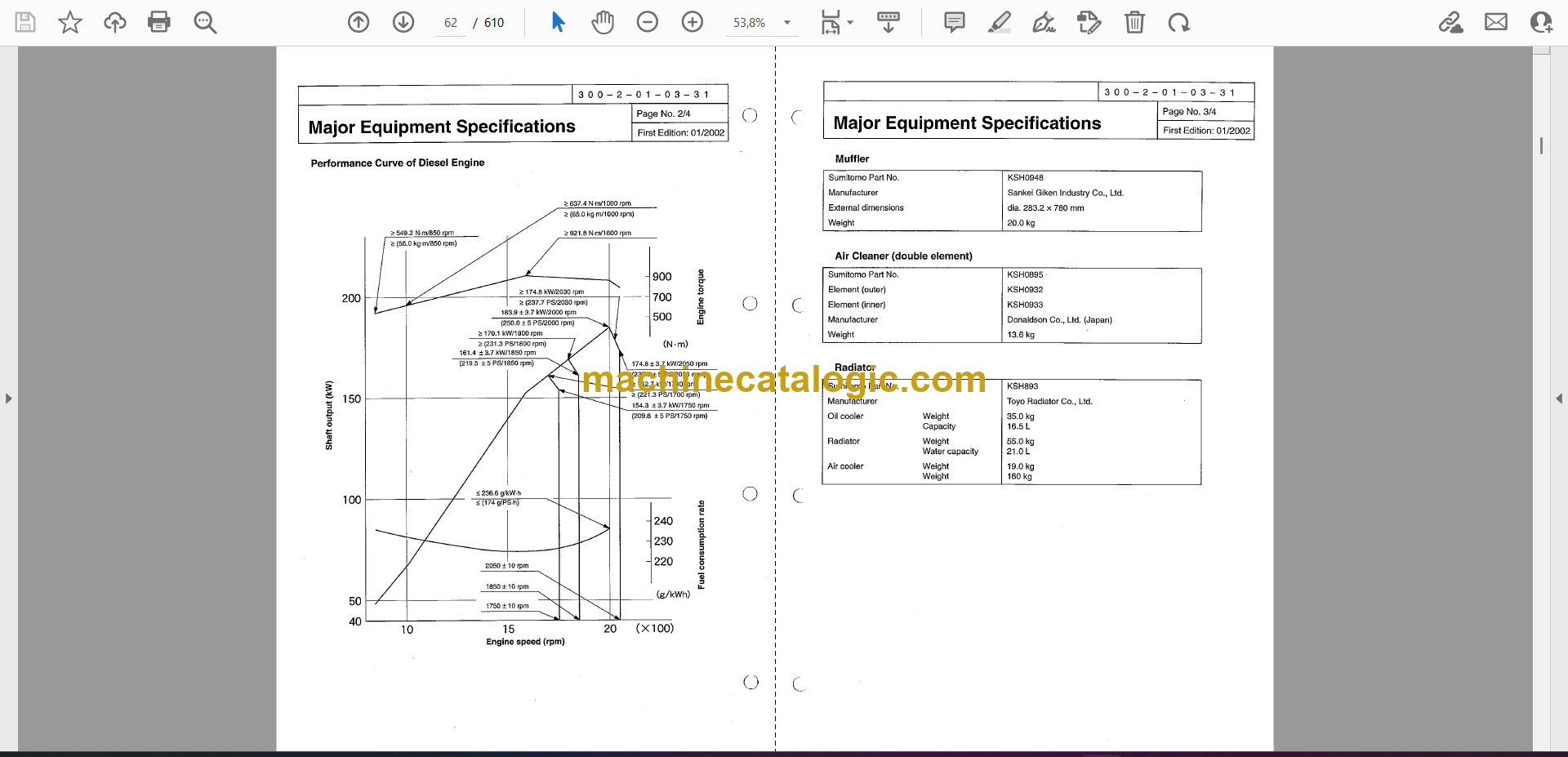Zoom in with the plus button
Screen dimensions: 1568x757
click(x=693, y=22)
